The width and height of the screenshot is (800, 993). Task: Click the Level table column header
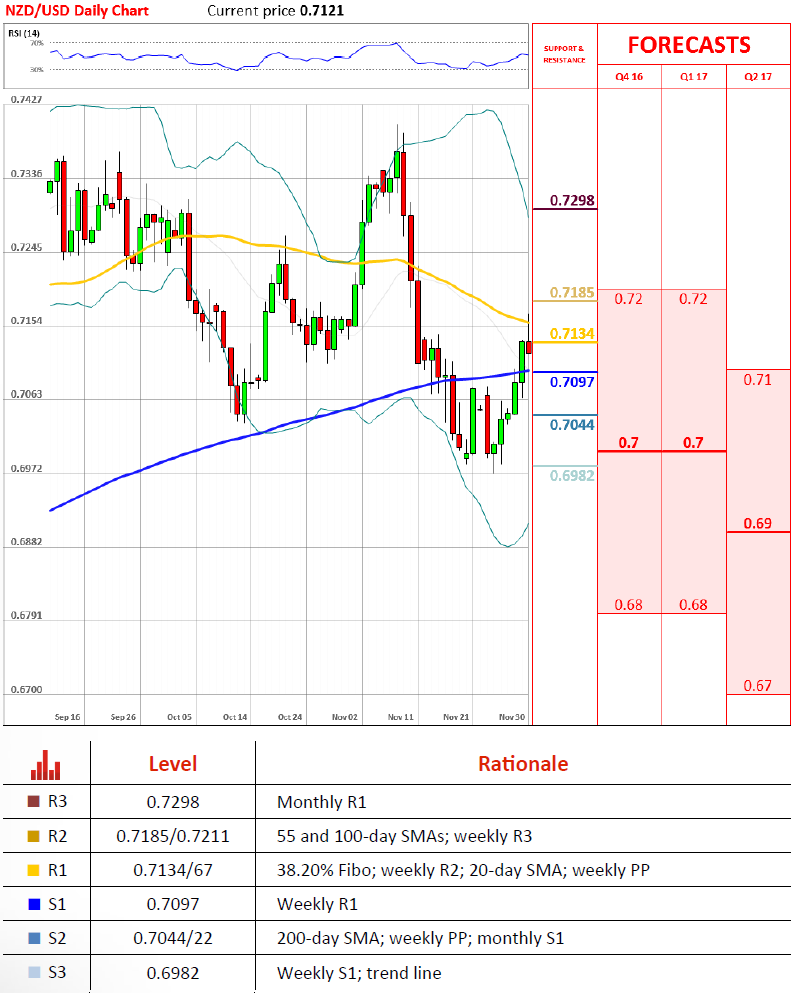click(x=173, y=764)
